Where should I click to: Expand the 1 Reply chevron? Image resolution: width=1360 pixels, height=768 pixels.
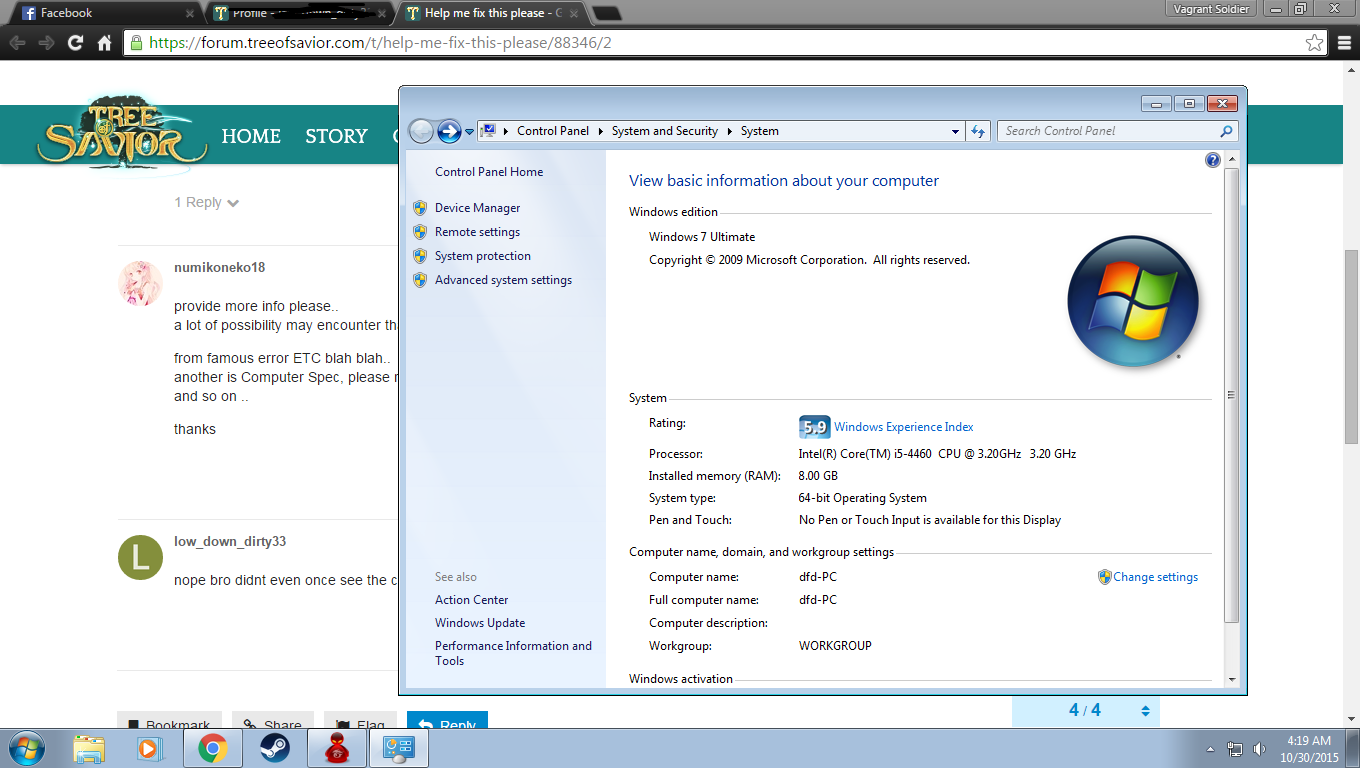point(233,203)
